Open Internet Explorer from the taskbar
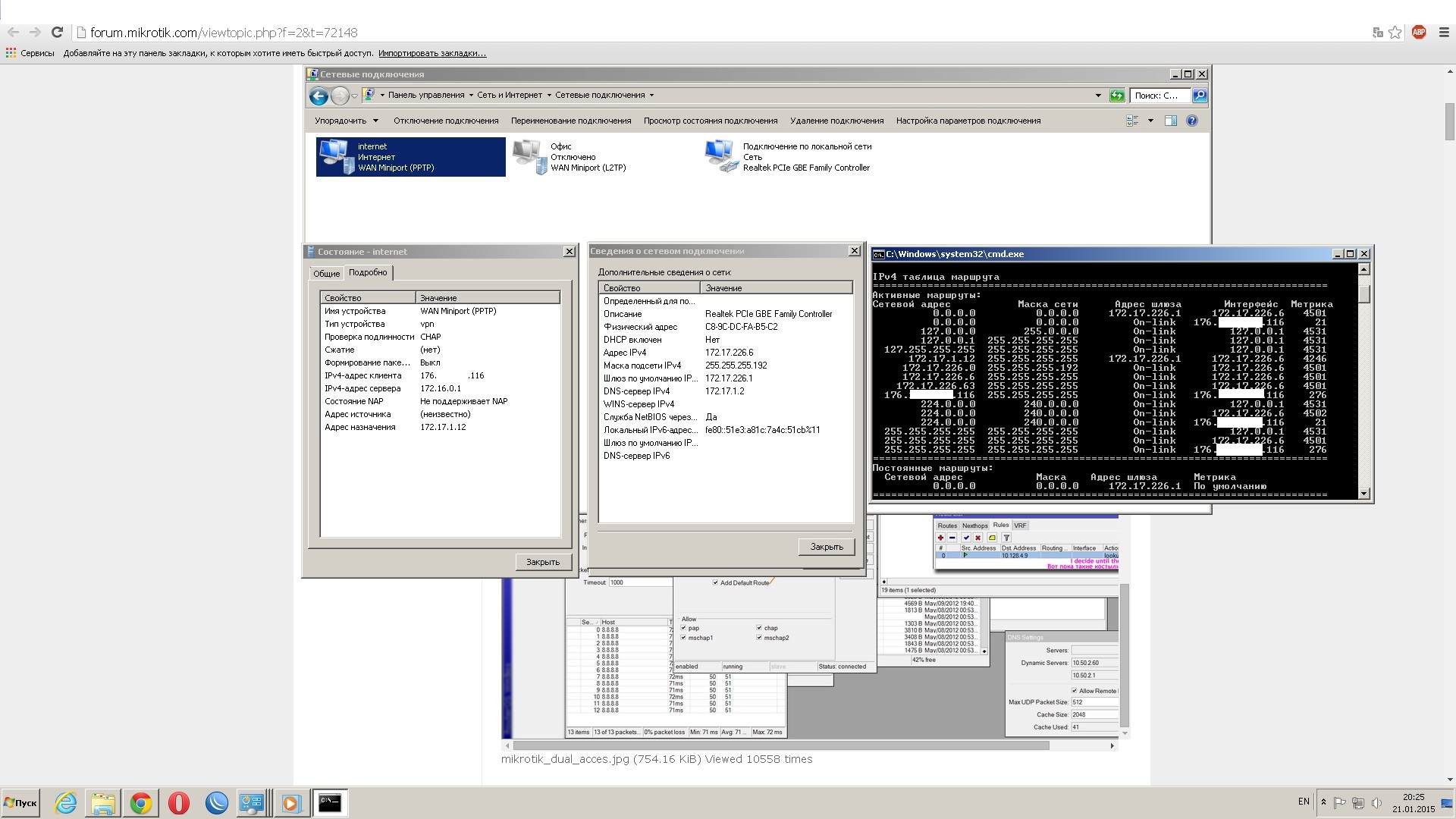Image resolution: width=1456 pixels, height=819 pixels. pyautogui.click(x=66, y=802)
